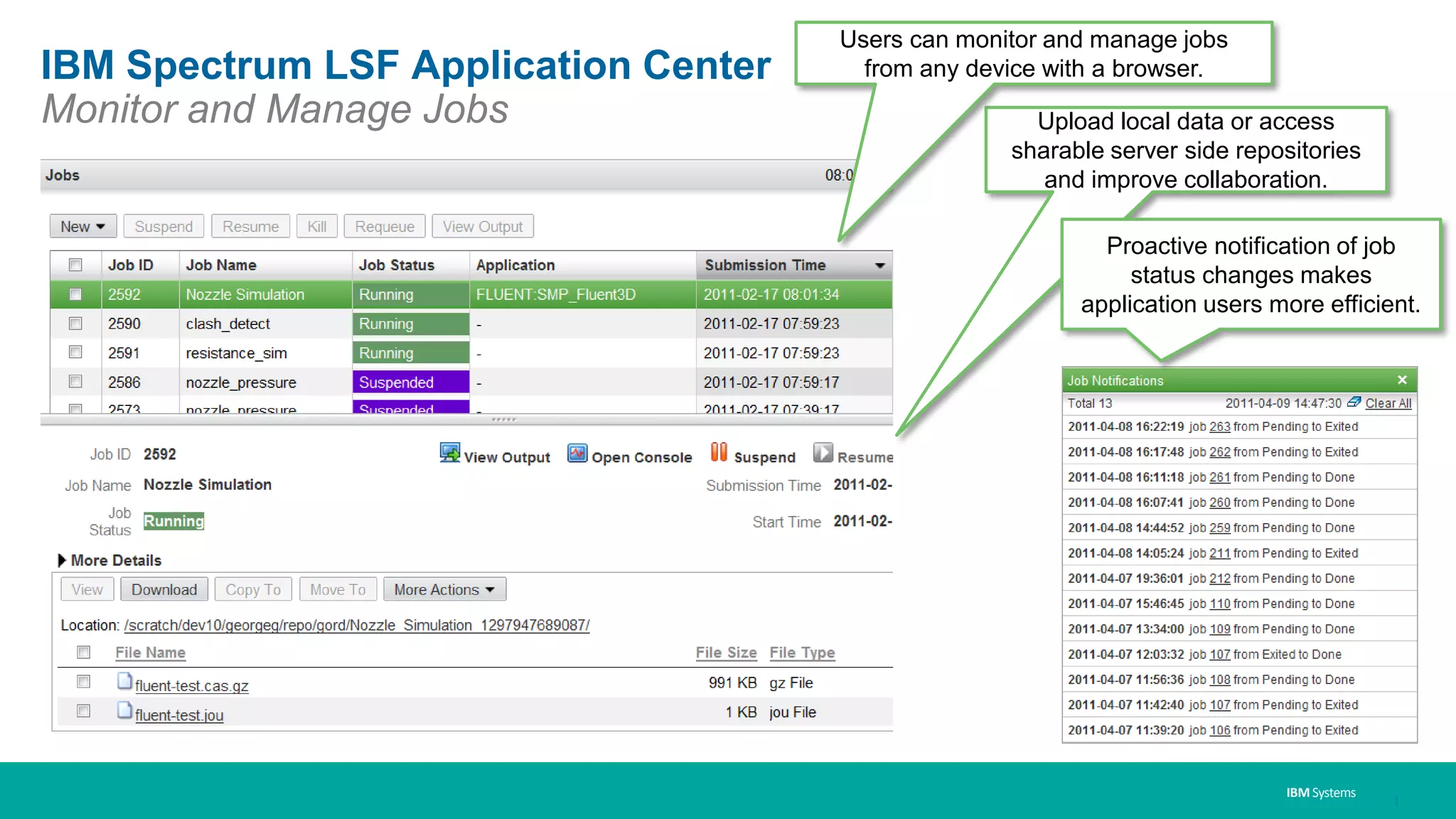
Task: Open job 110 notification link
Action: (x=1220, y=604)
